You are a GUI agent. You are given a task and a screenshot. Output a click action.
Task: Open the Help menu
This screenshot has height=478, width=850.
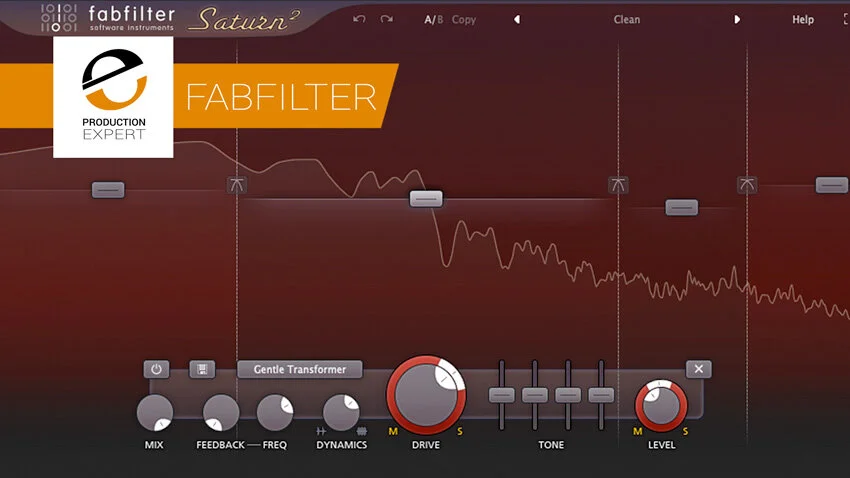tap(803, 20)
